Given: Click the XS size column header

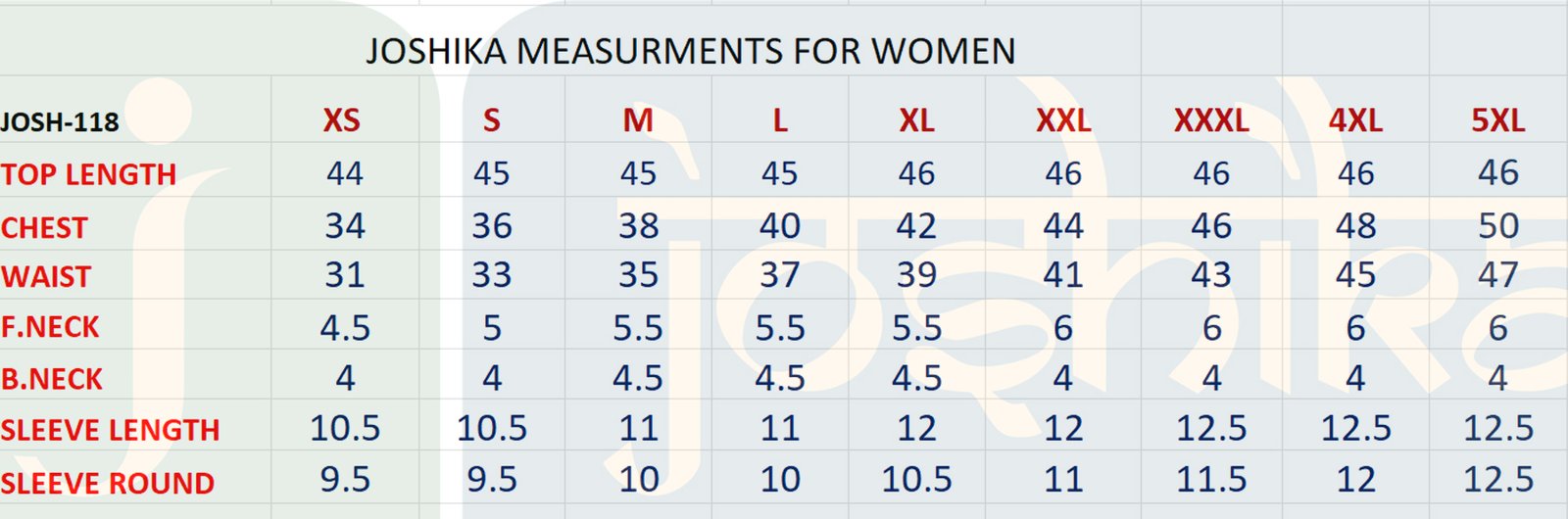Looking at the screenshot, I should pyautogui.click(x=342, y=121).
